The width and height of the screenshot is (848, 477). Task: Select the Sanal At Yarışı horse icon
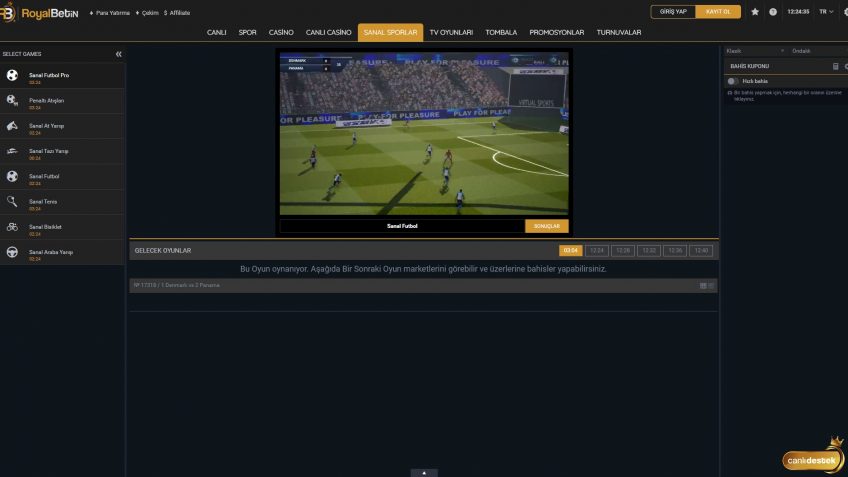pyautogui.click(x=12, y=125)
